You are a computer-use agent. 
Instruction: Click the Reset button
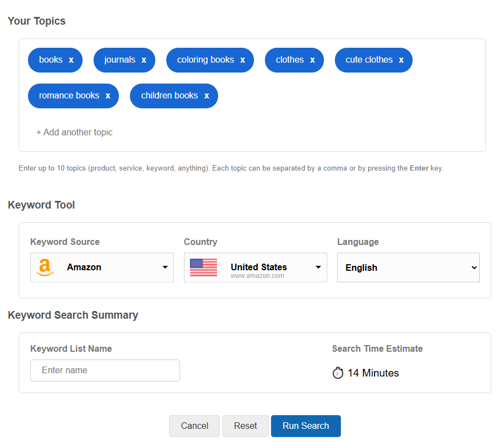coord(245,426)
